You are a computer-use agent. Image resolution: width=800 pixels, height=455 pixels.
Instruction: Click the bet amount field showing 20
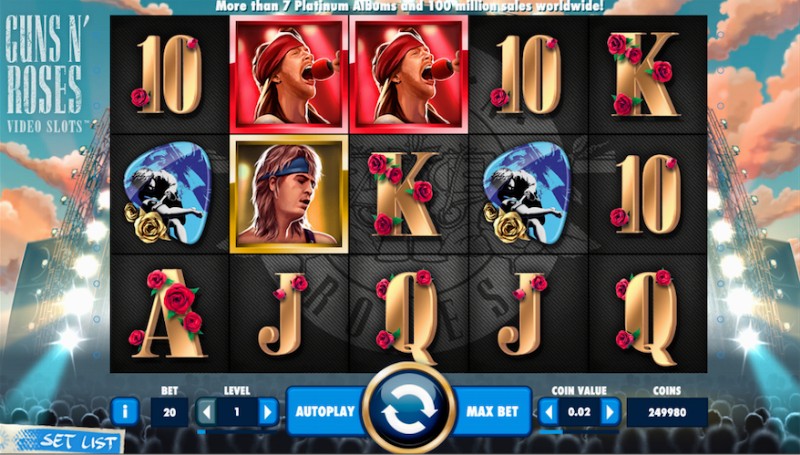pos(169,412)
